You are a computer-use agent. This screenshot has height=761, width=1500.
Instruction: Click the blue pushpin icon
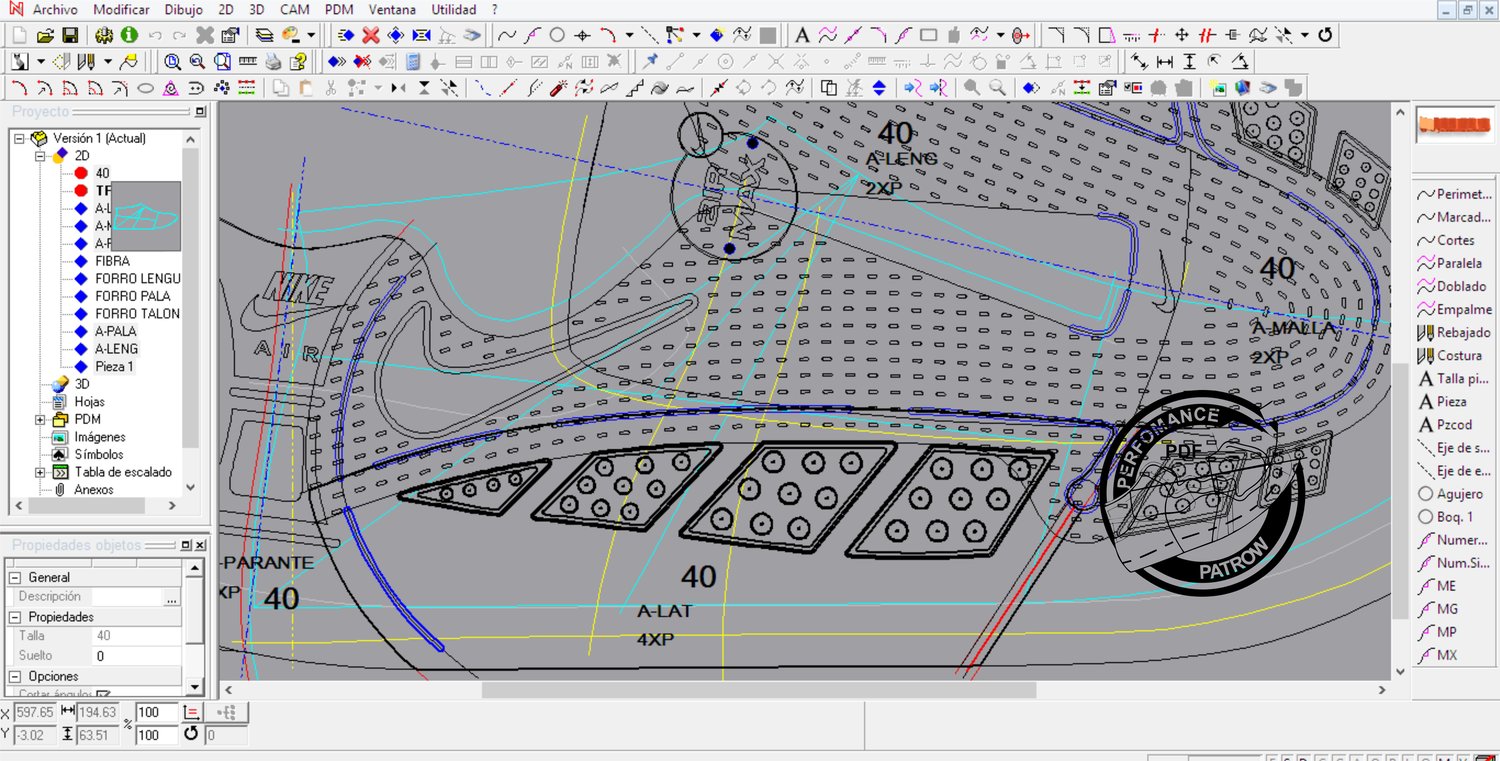651,61
